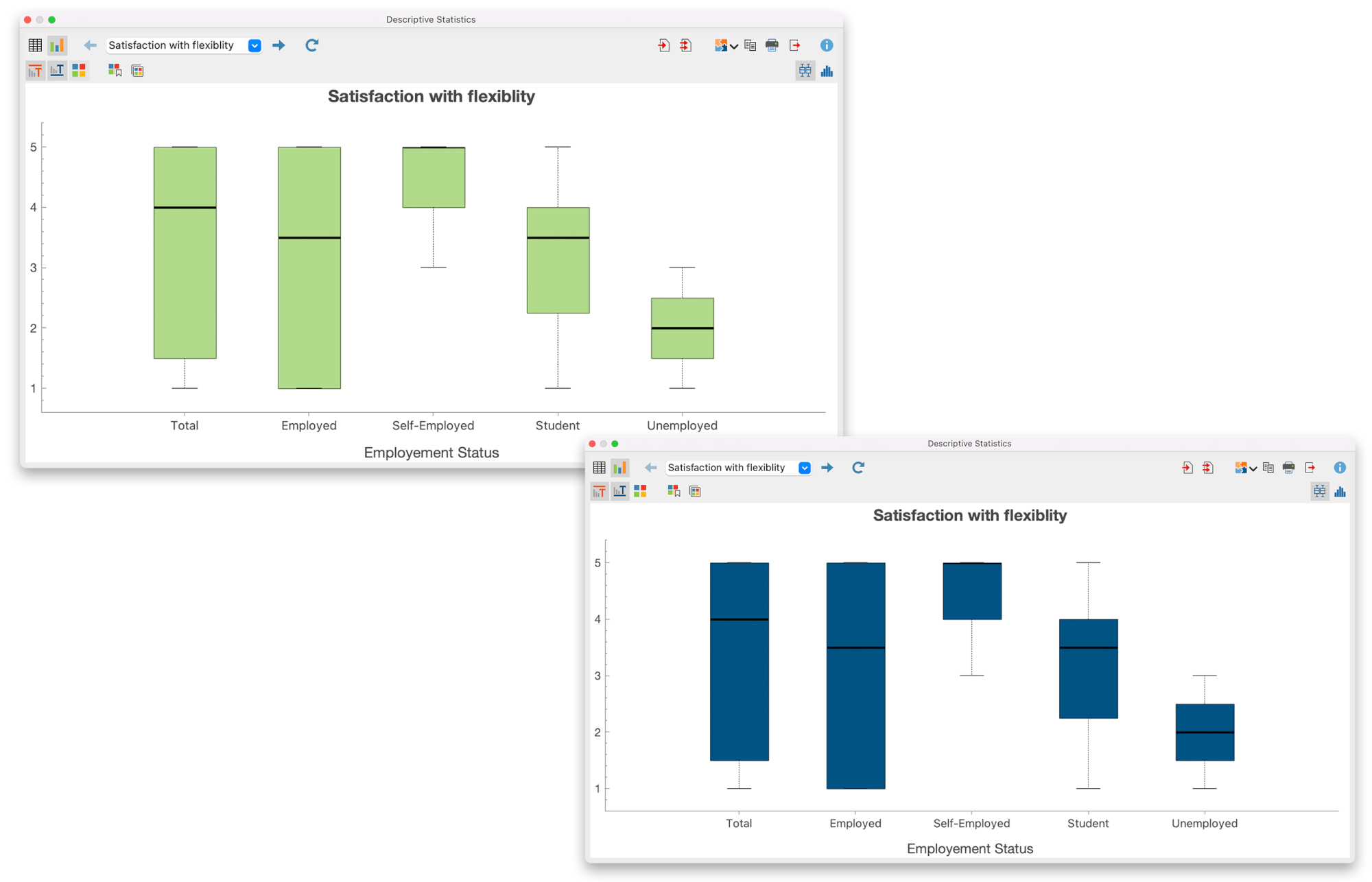The image size is (1372, 882).
Task: Click 'Employement Status' axis title in green chart
Action: (431, 453)
